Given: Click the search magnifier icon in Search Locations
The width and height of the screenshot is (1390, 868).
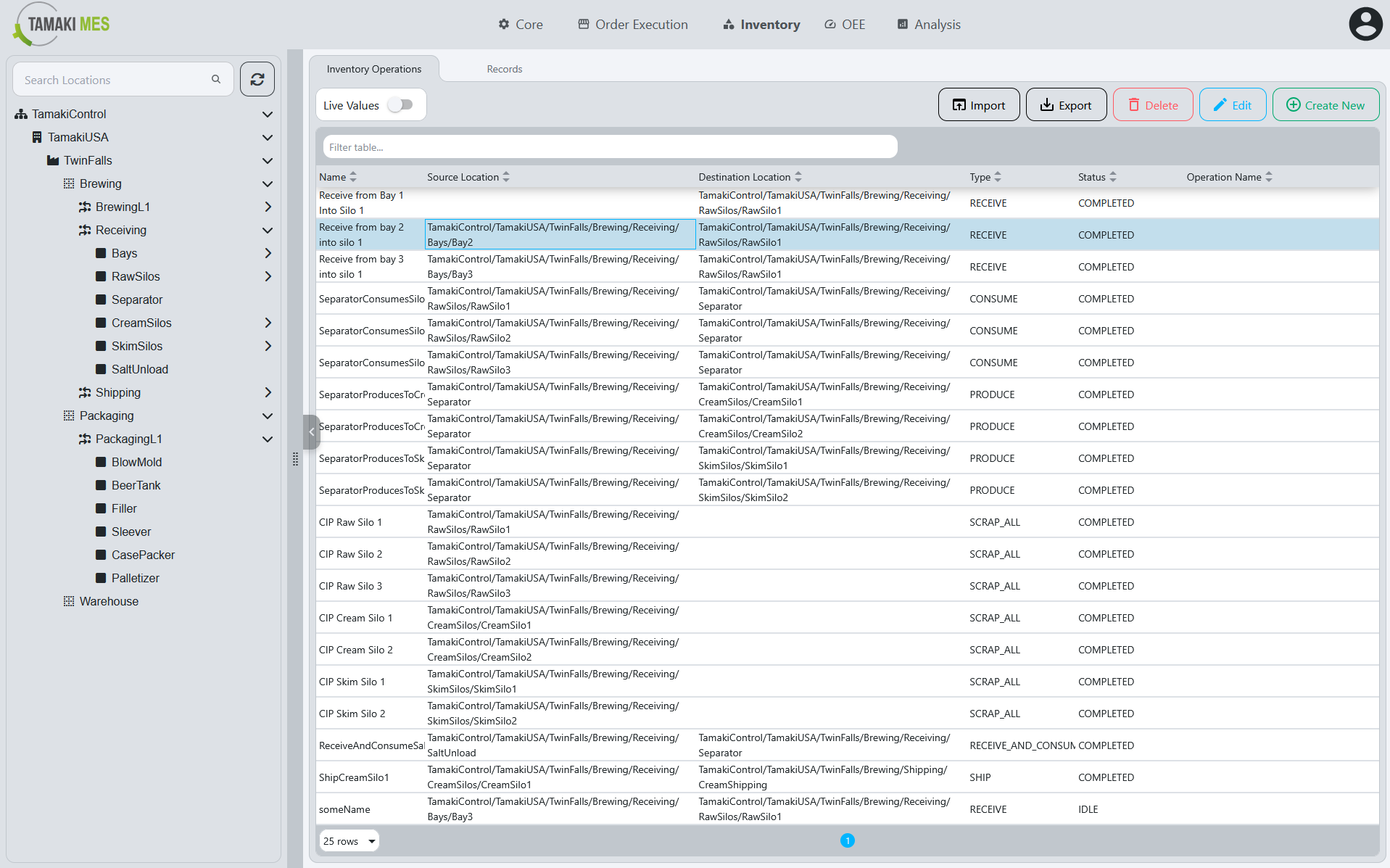Looking at the screenshot, I should point(216,80).
